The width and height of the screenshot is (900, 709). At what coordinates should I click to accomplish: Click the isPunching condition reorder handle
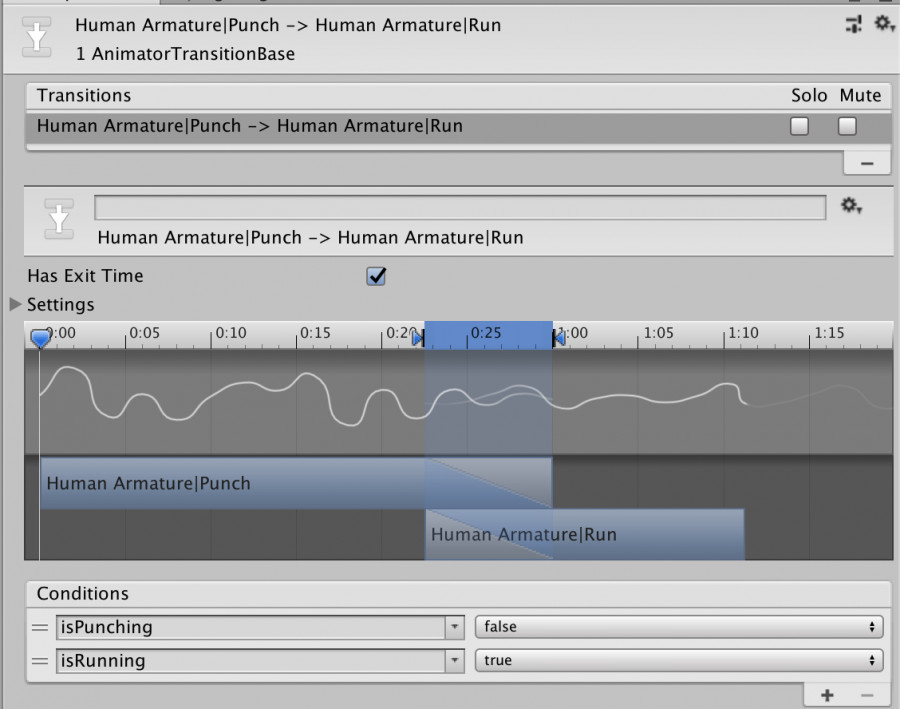tap(40, 627)
